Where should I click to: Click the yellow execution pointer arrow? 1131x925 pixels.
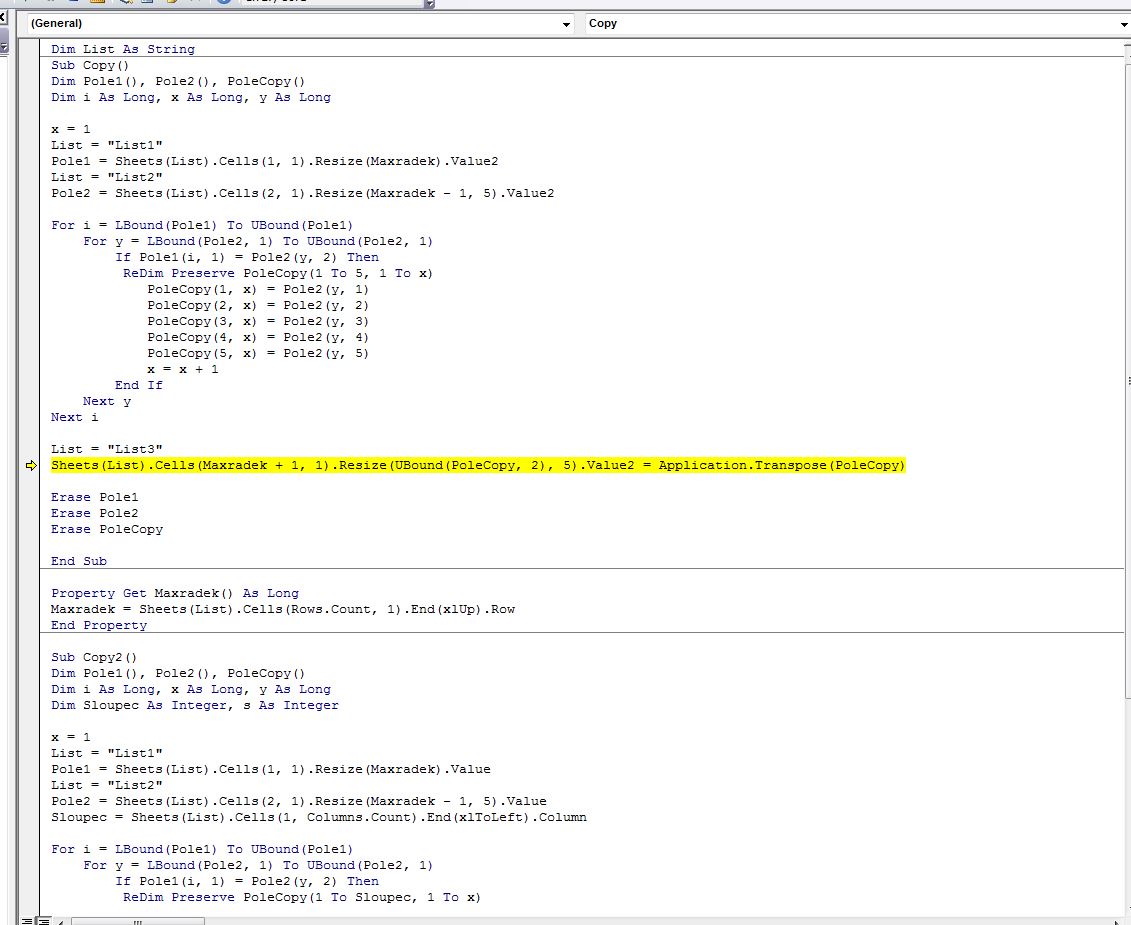[30, 466]
